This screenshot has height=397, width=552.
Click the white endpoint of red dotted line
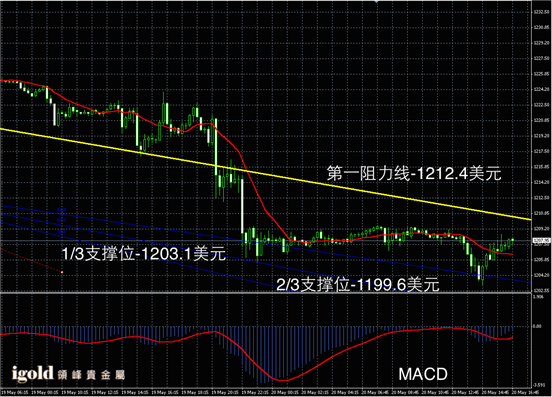[x=62, y=272]
